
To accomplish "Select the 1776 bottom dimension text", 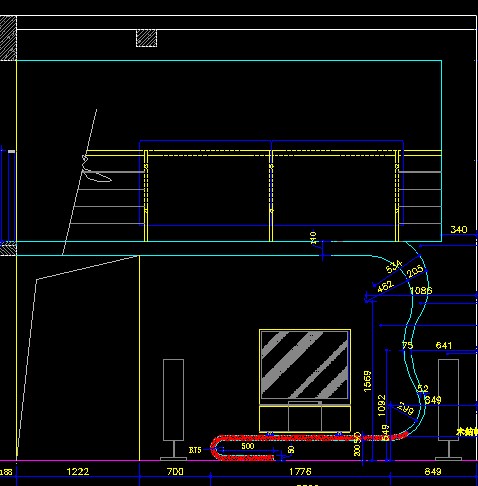I will [300, 471].
